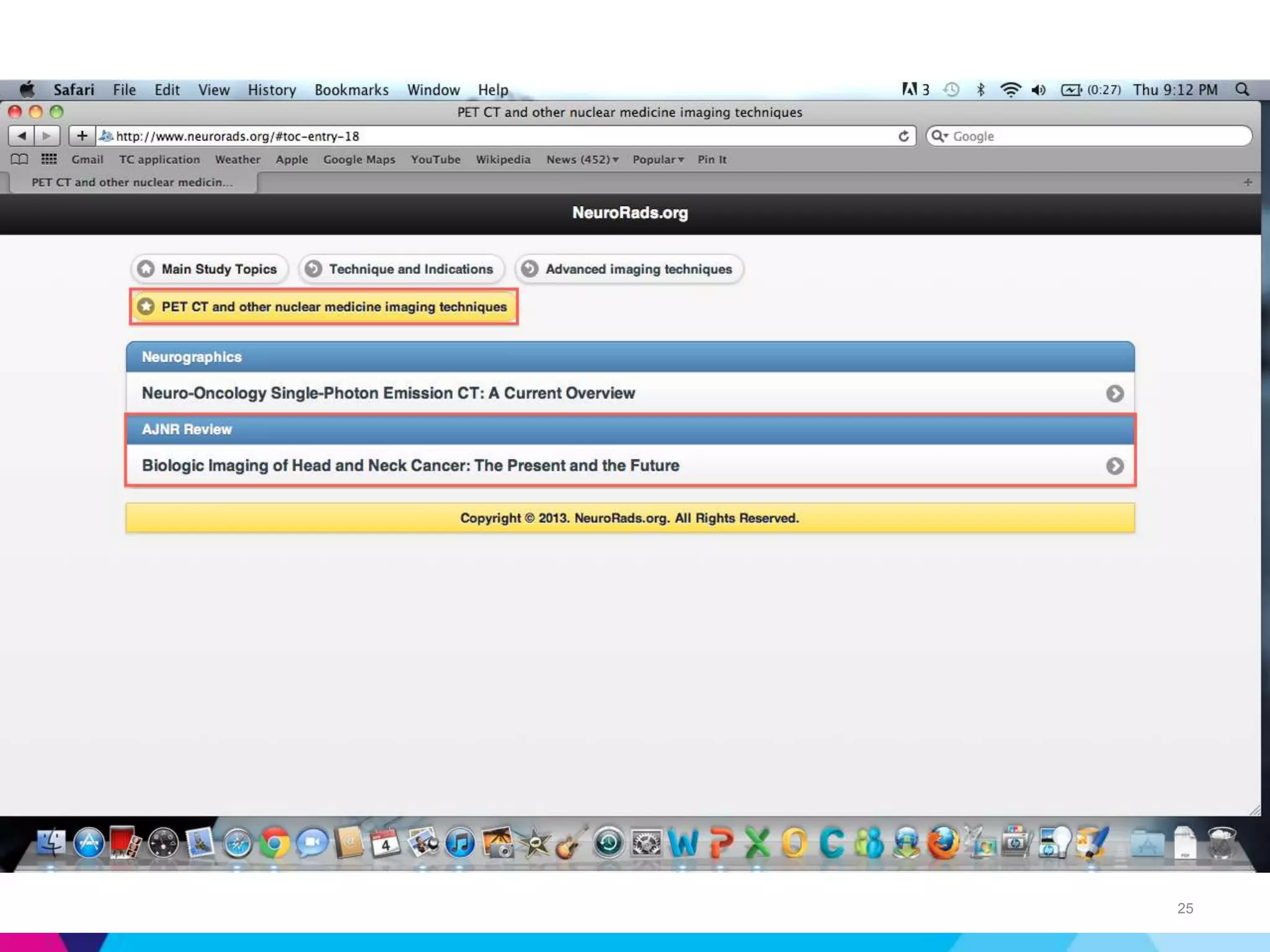Reload the page with refresh icon
The height and width of the screenshot is (952, 1270).
pyautogui.click(x=904, y=136)
